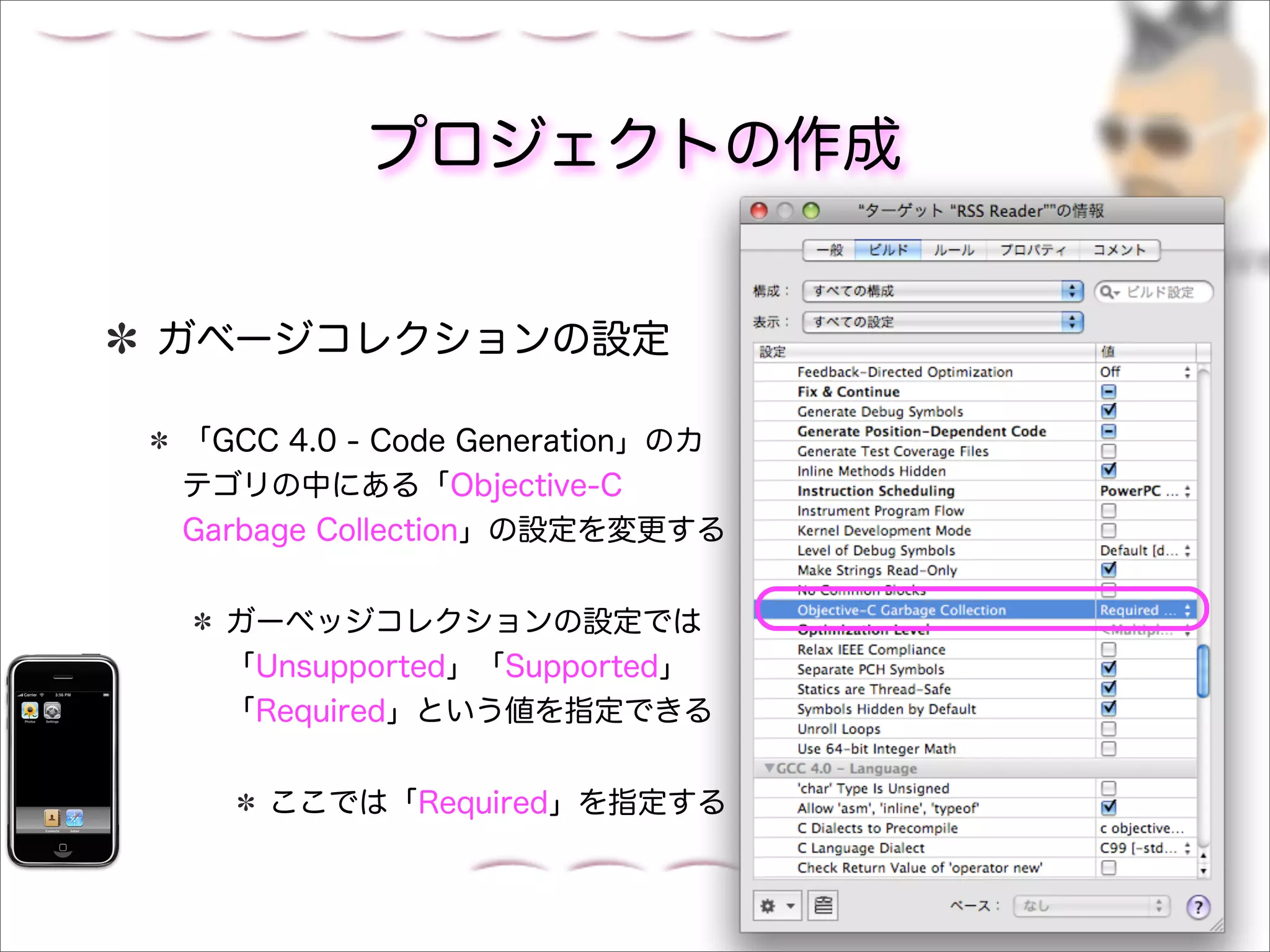Toggle Statics are Thread-Safe checkbox
Image resolution: width=1270 pixels, height=952 pixels.
[x=1109, y=689]
